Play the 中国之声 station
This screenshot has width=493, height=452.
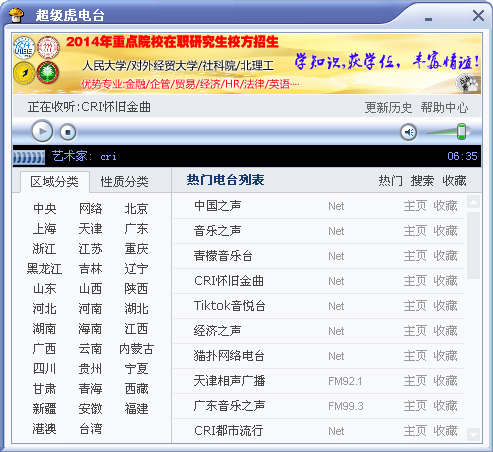(217, 206)
